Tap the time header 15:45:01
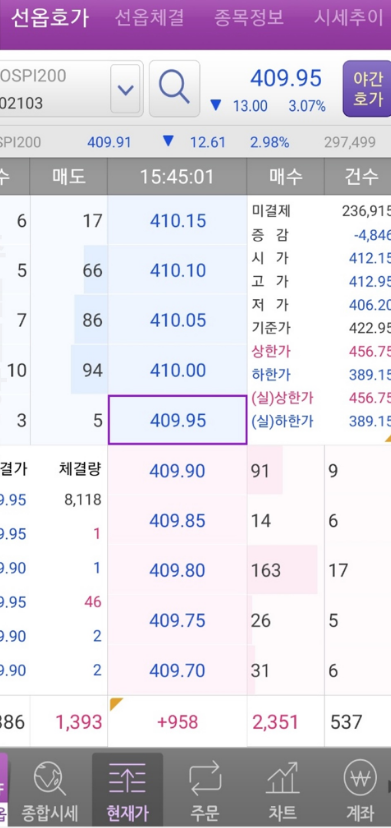 [x=177, y=176]
